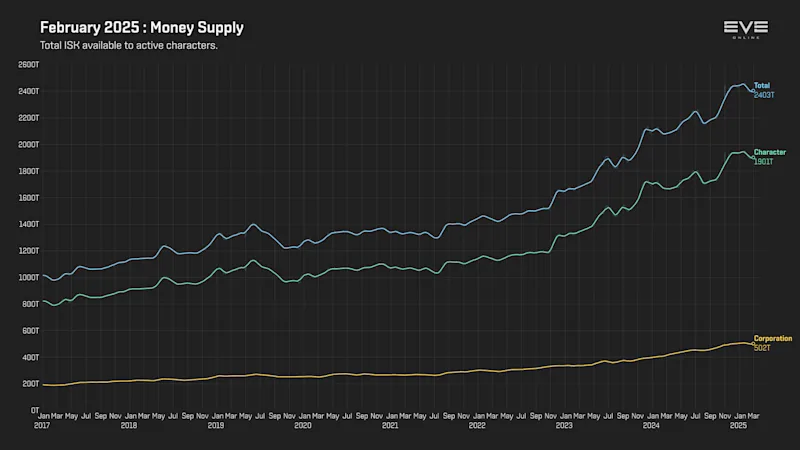Click the '2025' year label on x-axis

tap(738, 426)
